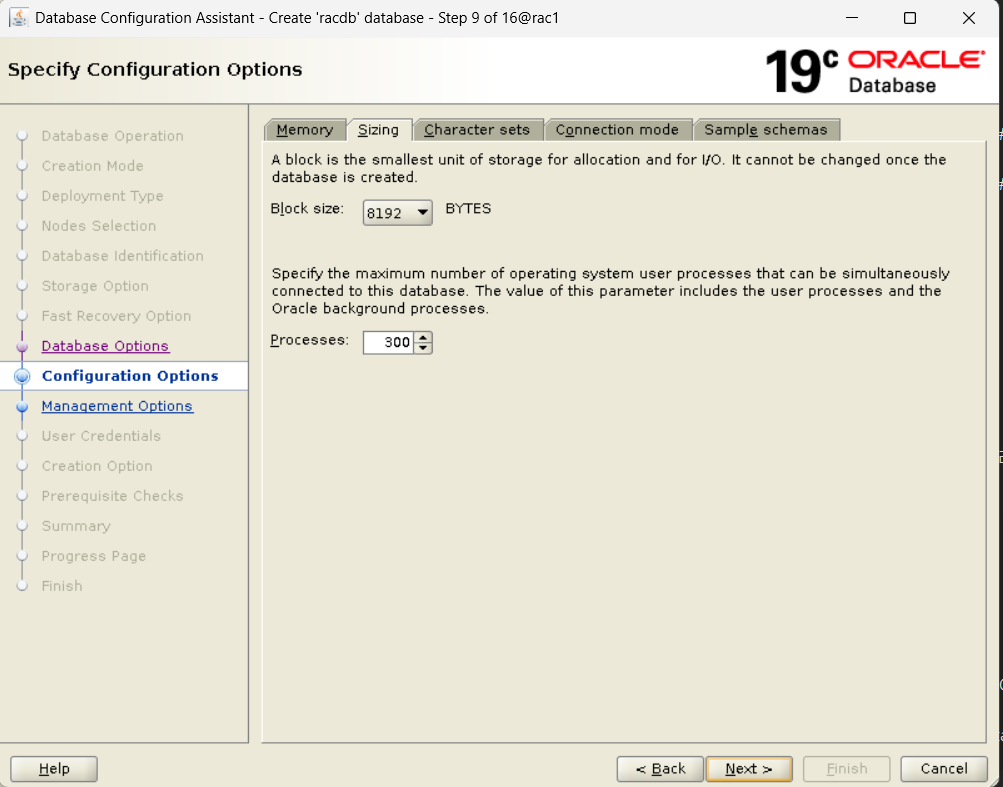This screenshot has width=1003, height=787.
Task: Click into the Processes value field
Action: [388, 342]
